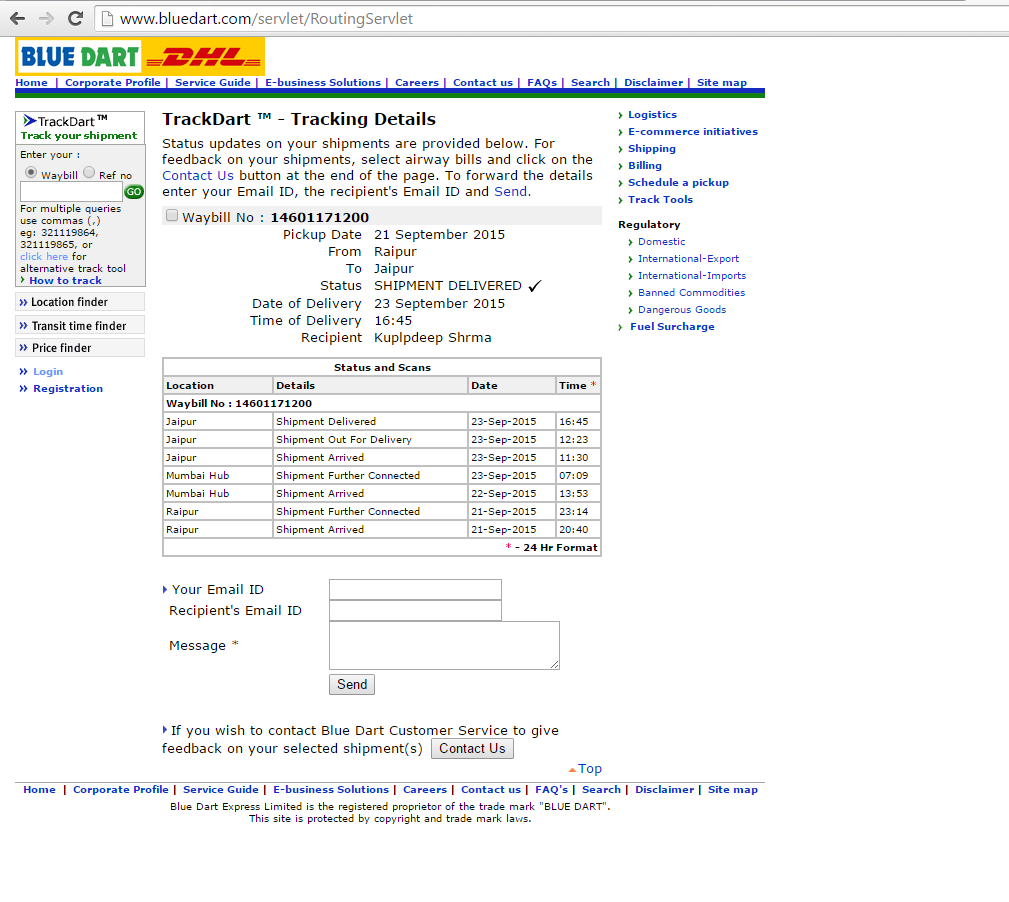Open the How to track link
The height and width of the screenshot is (902, 1009).
point(66,281)
